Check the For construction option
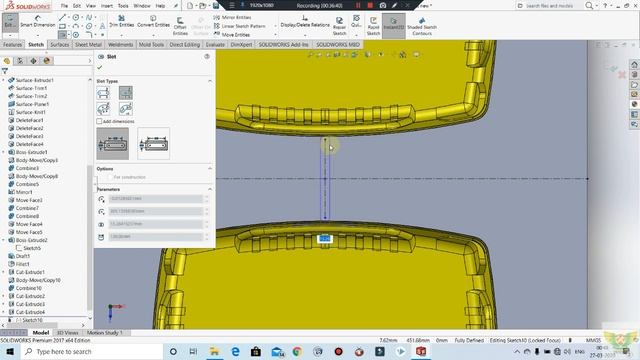The height and width of the screenshot is (360, 640). (x=109, y=177)
